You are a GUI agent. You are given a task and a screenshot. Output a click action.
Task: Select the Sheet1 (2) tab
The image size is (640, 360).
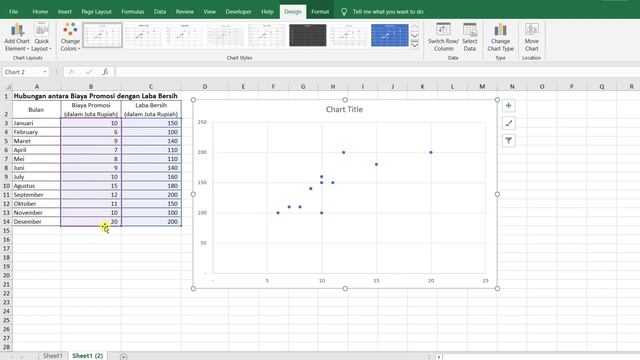click(x=87, y=356)
